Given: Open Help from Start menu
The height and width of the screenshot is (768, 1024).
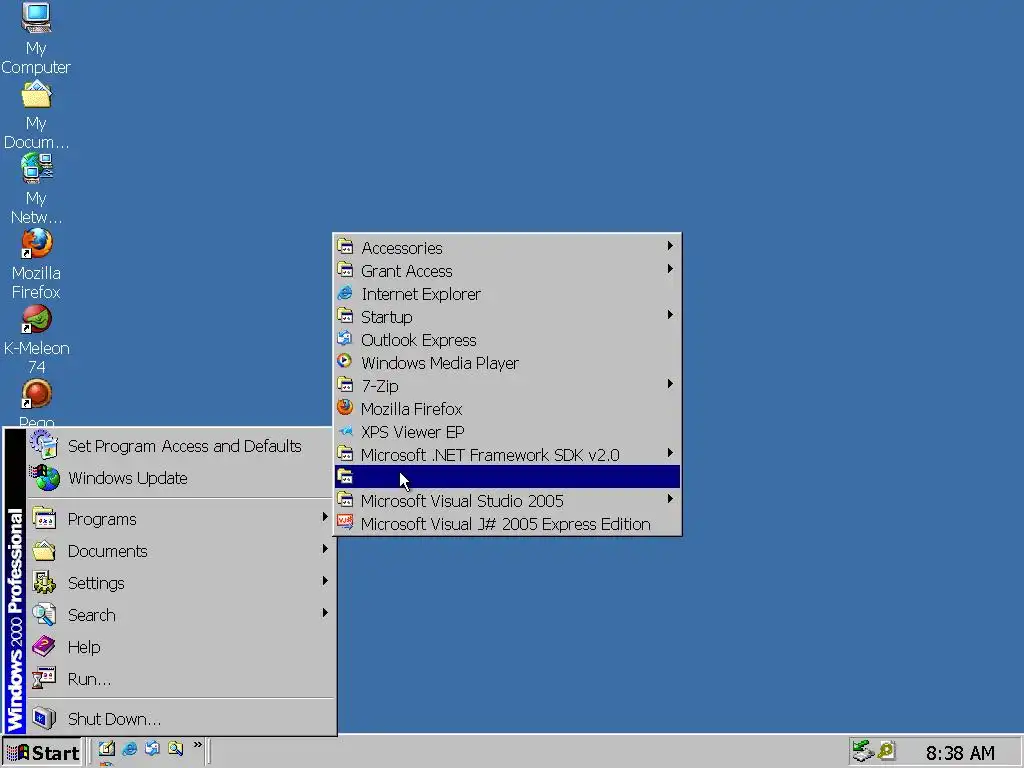Looking at the screenshot, I should (x=180, y=647).
